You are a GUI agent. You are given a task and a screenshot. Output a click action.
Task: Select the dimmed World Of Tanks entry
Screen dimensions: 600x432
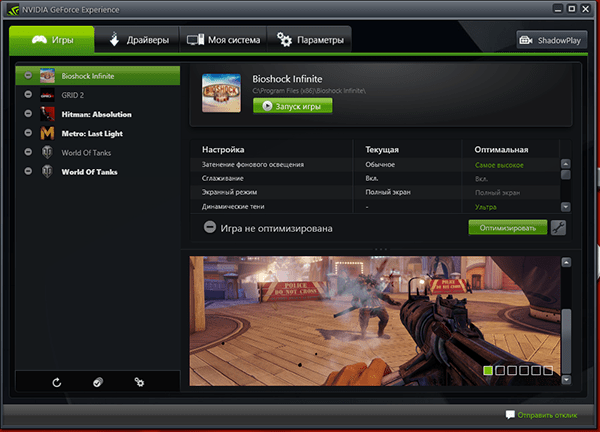[x=98, y=152]
